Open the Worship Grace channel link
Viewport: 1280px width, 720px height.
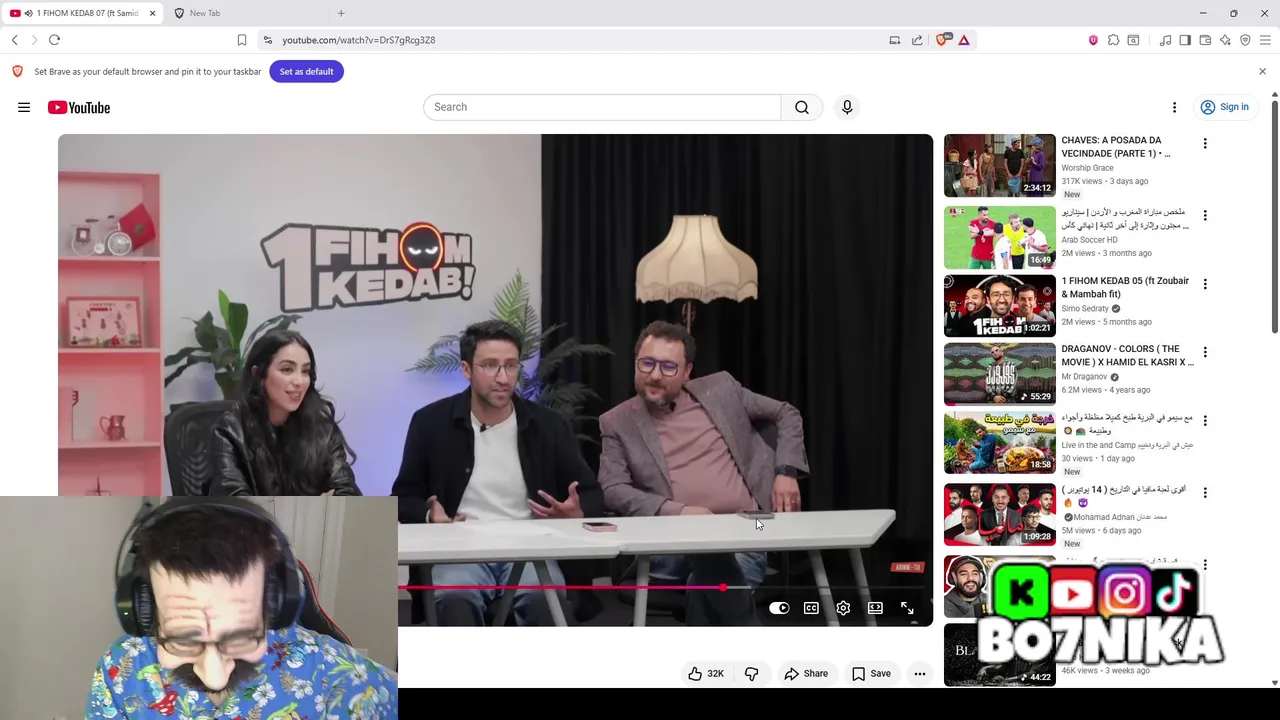pos(1087,168)
